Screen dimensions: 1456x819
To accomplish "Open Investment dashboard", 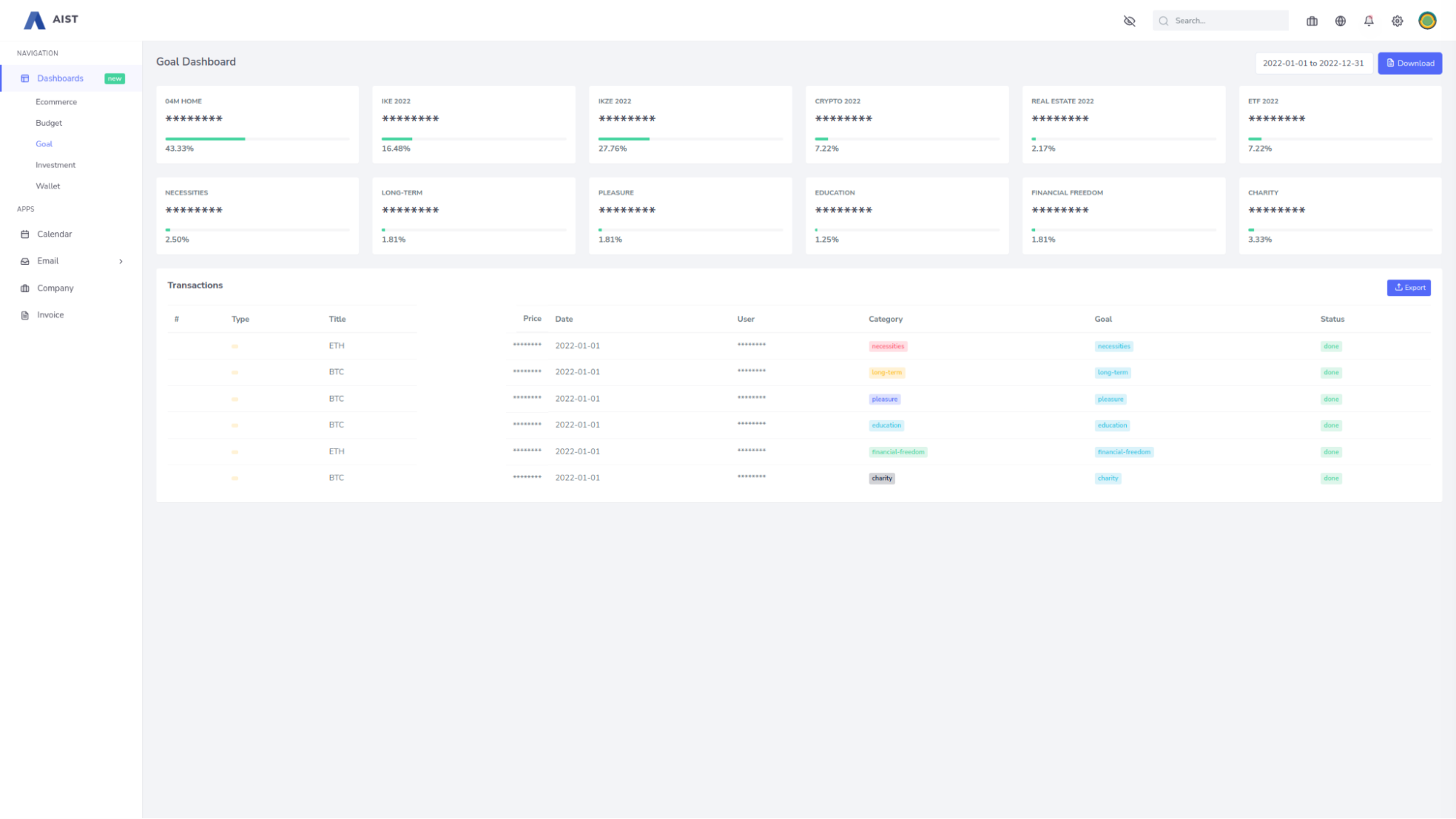I will tap(55, 165).
